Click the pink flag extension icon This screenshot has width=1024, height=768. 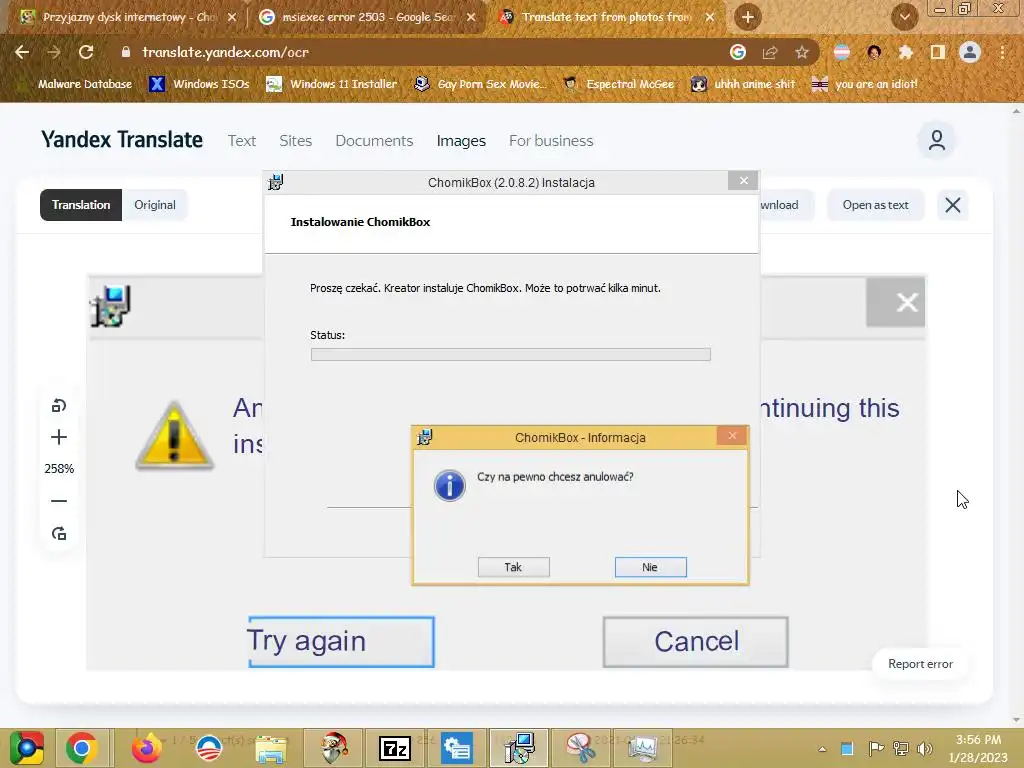[x=842, y=52]
